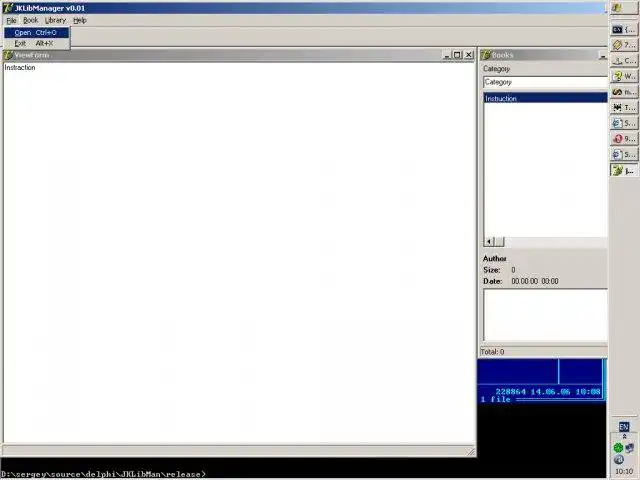Click the JKLibManager title bar icon
This screenshot has height=480, width=640.
[7, 8]
